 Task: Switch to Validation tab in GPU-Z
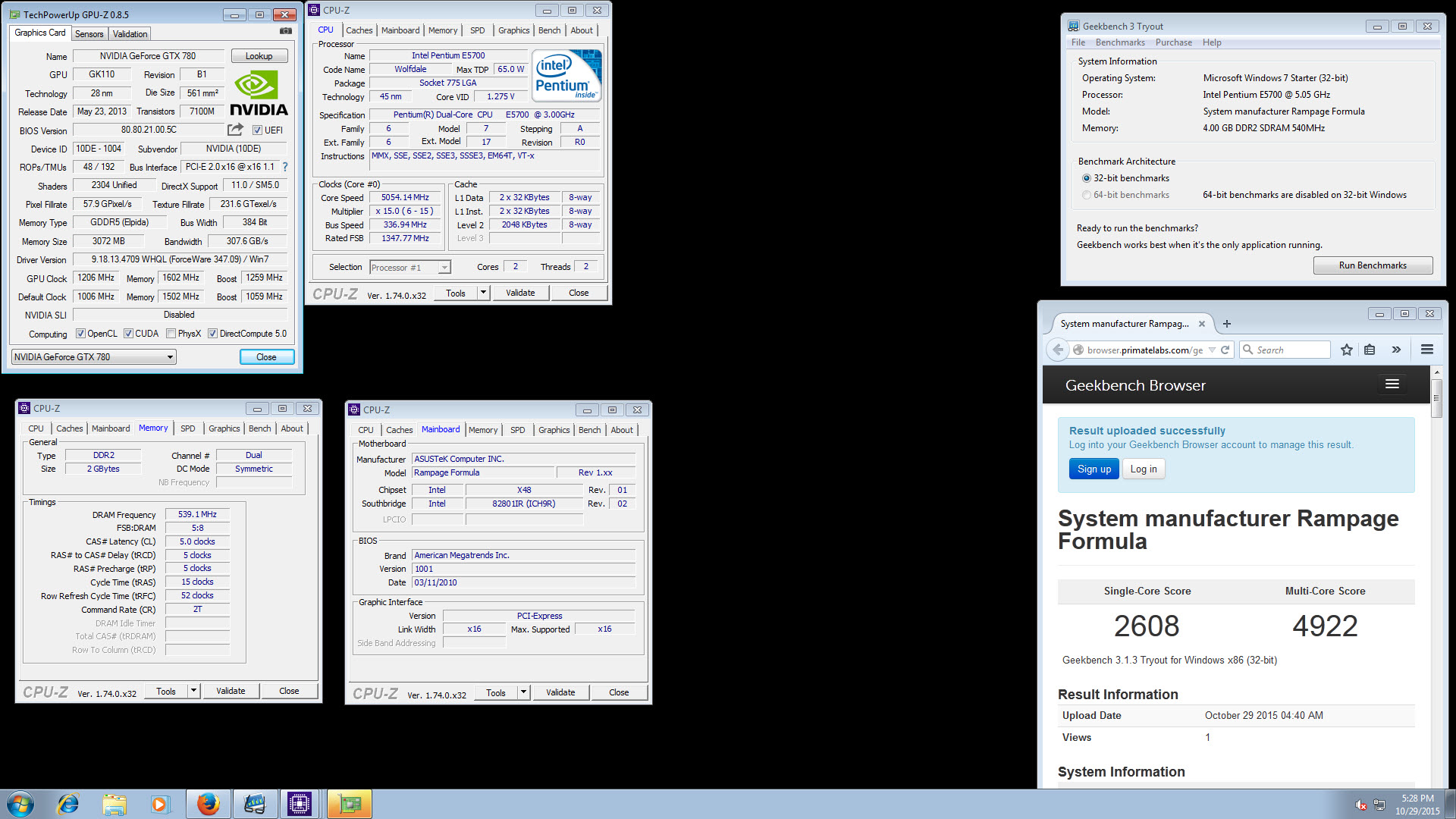click(130, 34)
